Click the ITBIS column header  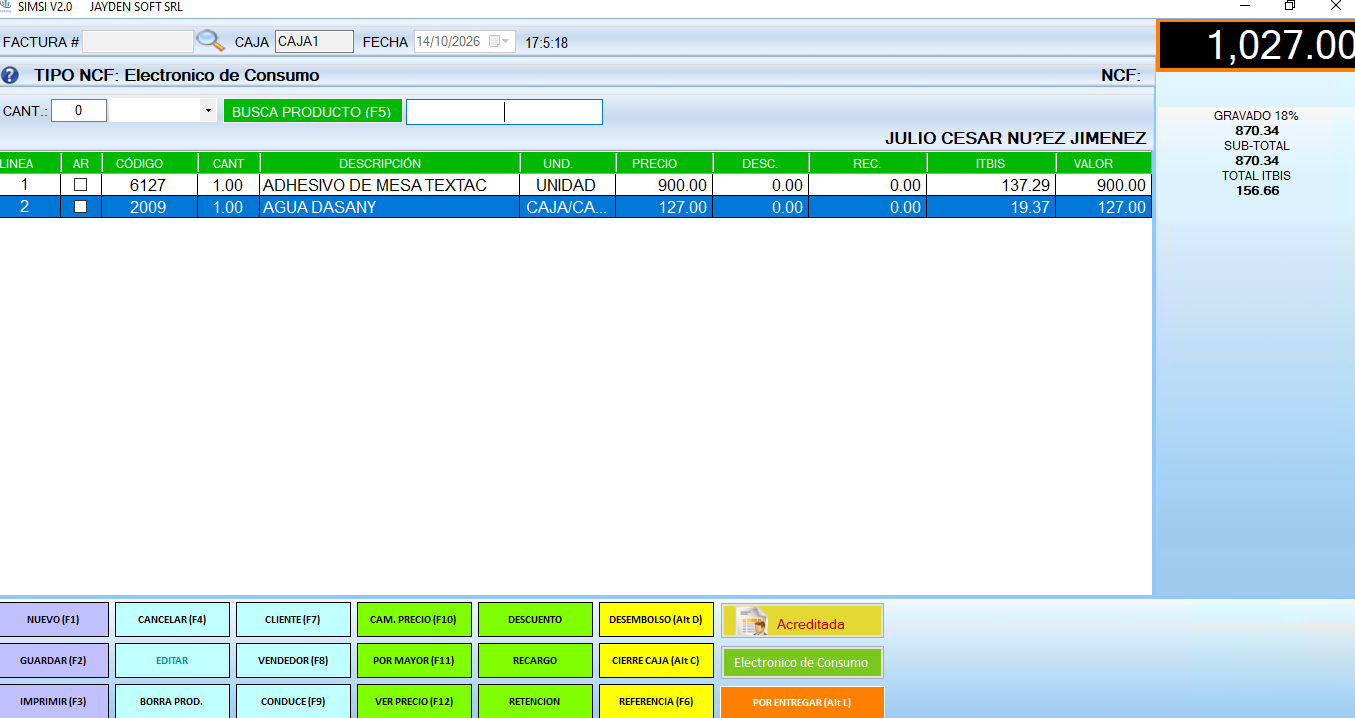pyautogui.click(x=991, y=163)
